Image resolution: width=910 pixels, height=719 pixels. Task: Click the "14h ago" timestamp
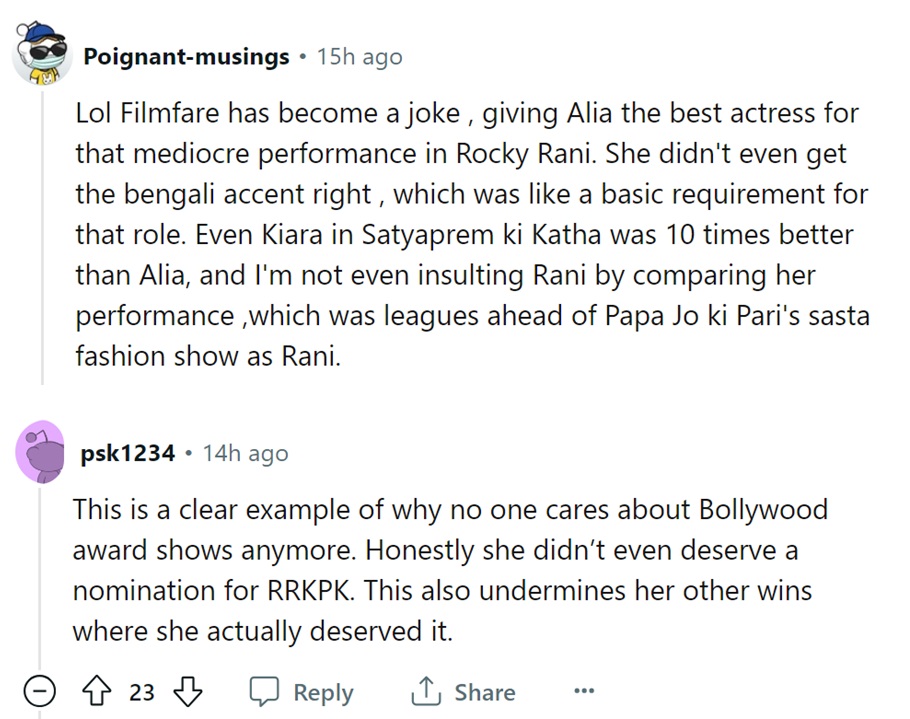tap(245, 454)
